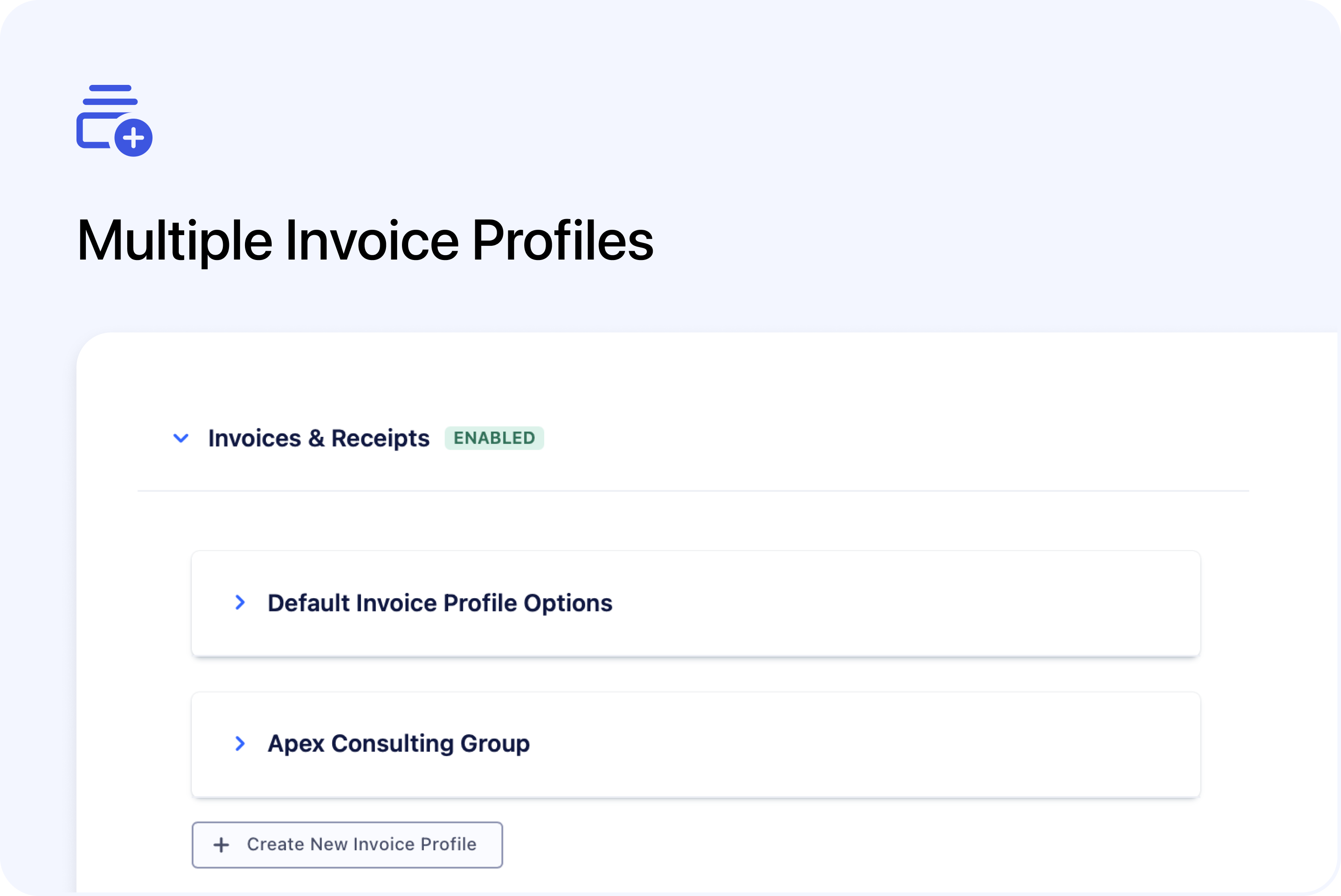
Task: Collapse the Invoices & Receipts section chevron
Action: point(181,438)
